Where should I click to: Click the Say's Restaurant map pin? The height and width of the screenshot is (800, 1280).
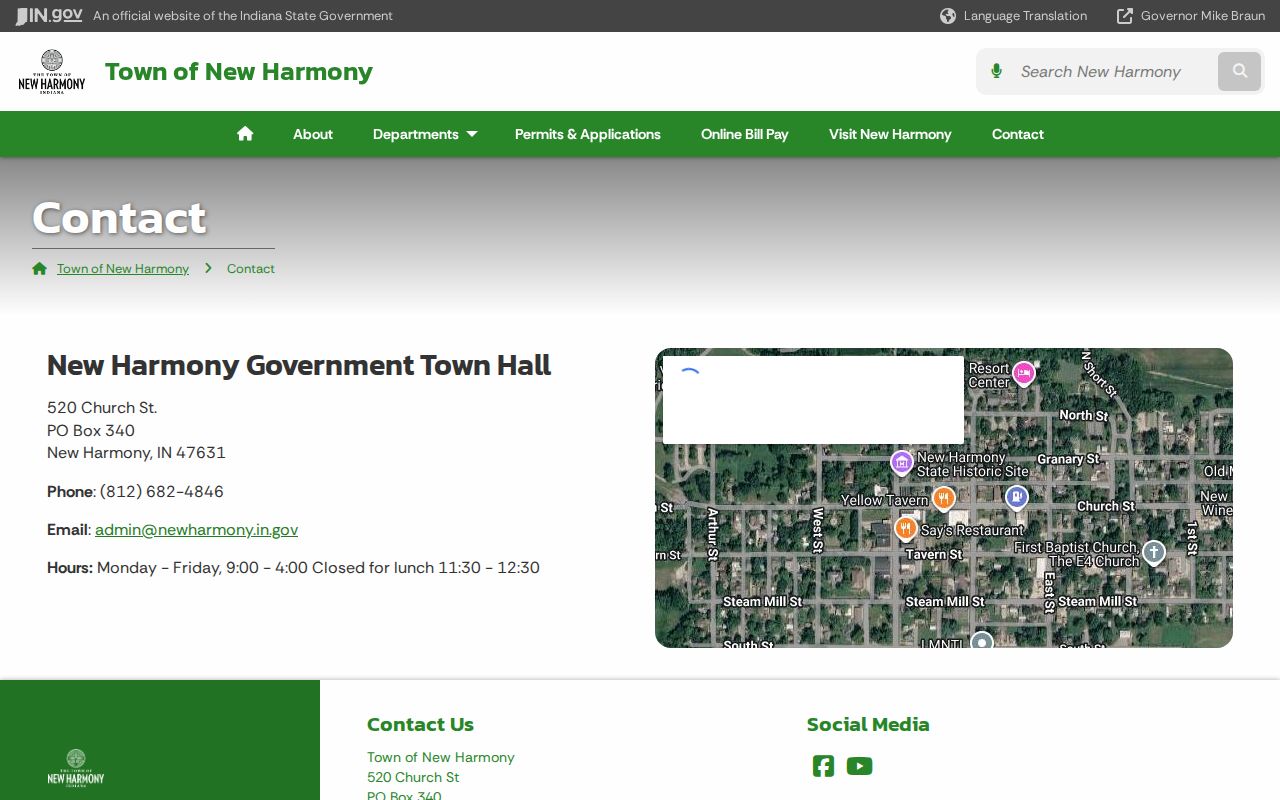point(906,527)
